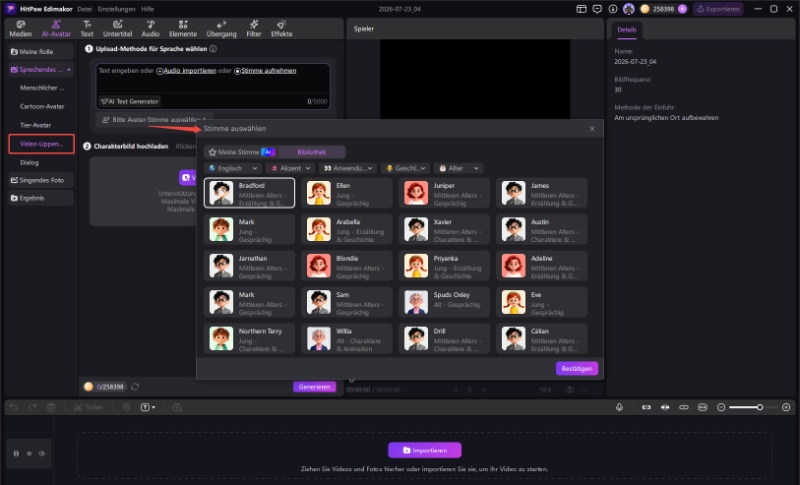Click the delete trash icon

pos(51,407)
